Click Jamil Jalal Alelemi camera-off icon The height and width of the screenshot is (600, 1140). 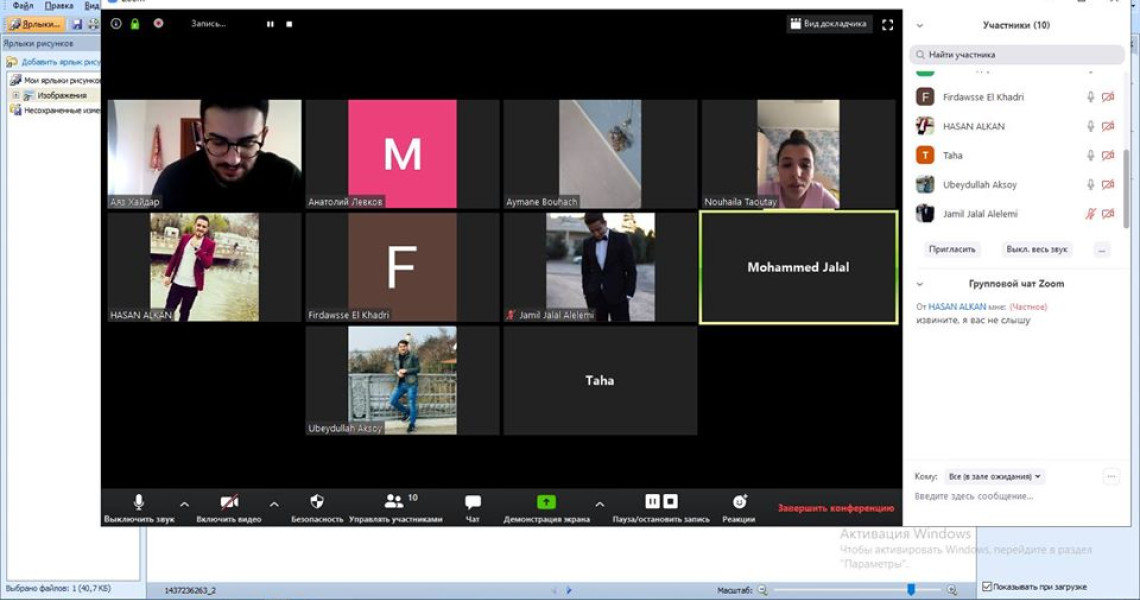(1108, 214)
